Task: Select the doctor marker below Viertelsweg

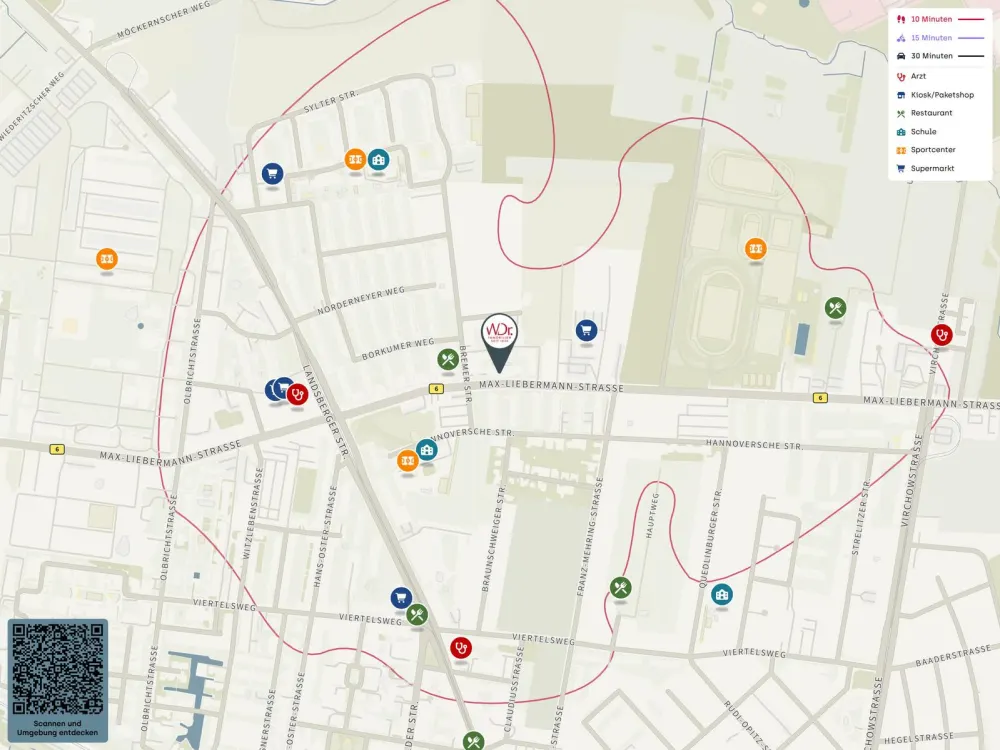Action: (x=460, y=648)
